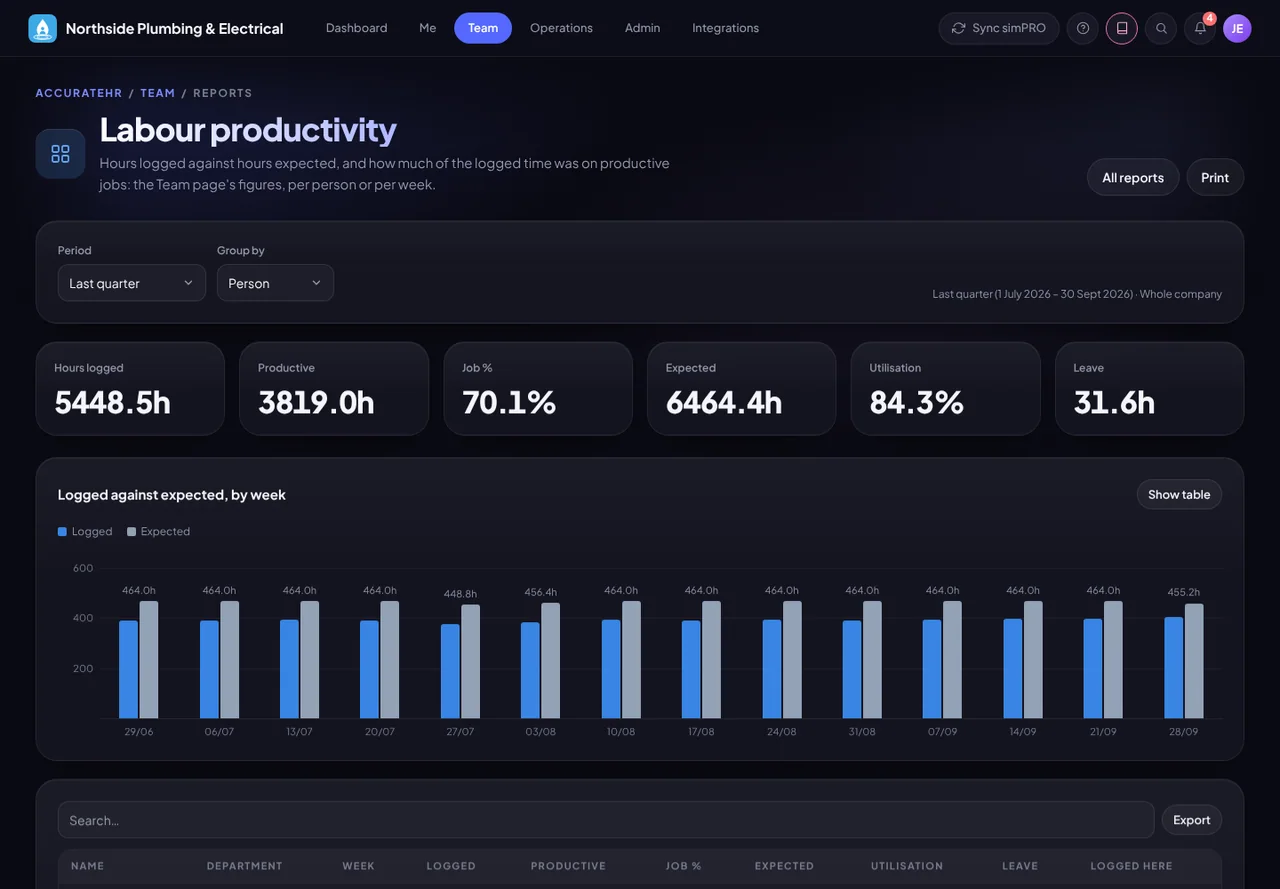Click the 455.2h bar label

[1184, 592]
